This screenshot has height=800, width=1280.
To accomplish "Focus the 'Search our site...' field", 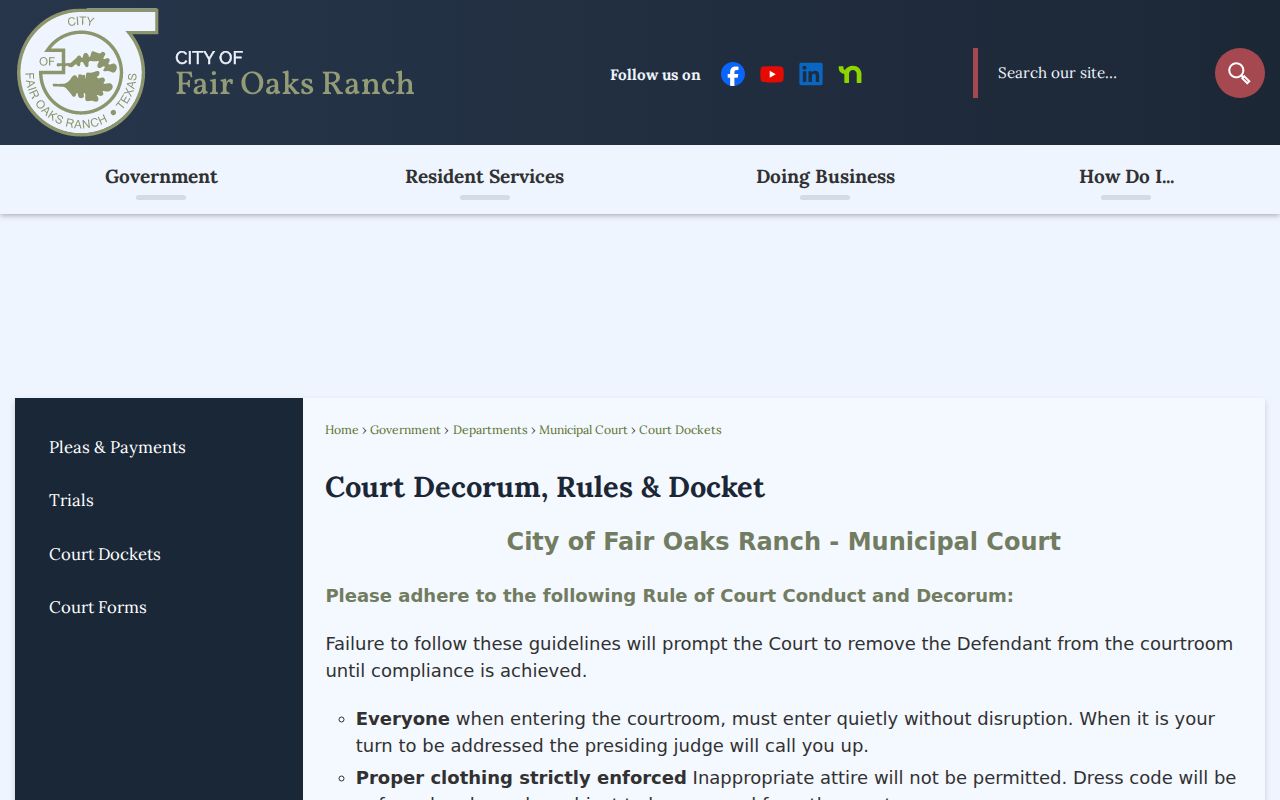I will tap(1095, 73).
